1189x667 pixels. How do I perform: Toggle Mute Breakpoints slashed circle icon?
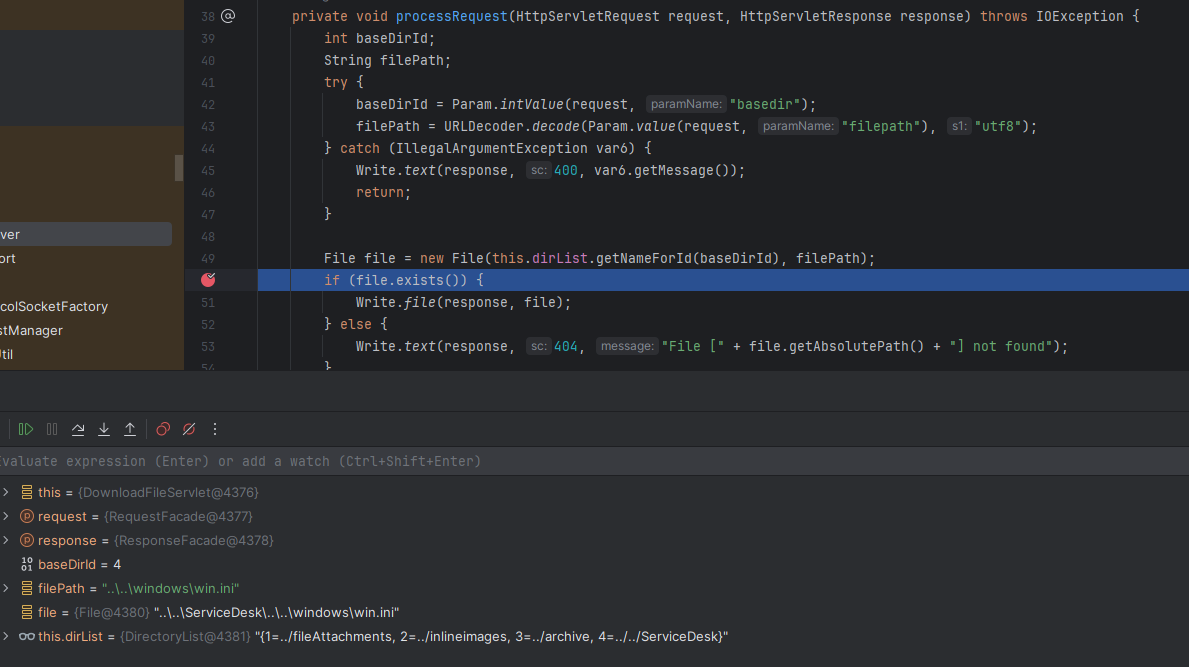point(189,429)
